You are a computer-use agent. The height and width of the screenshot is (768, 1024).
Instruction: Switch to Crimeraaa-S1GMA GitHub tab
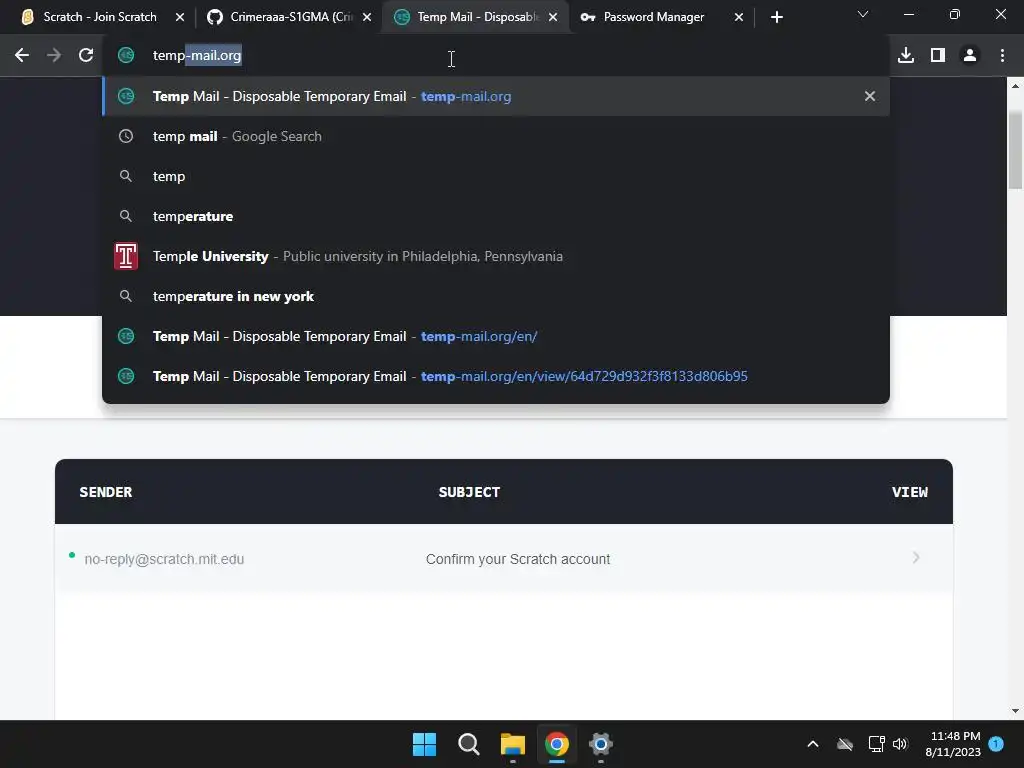(x=289, y=17)
